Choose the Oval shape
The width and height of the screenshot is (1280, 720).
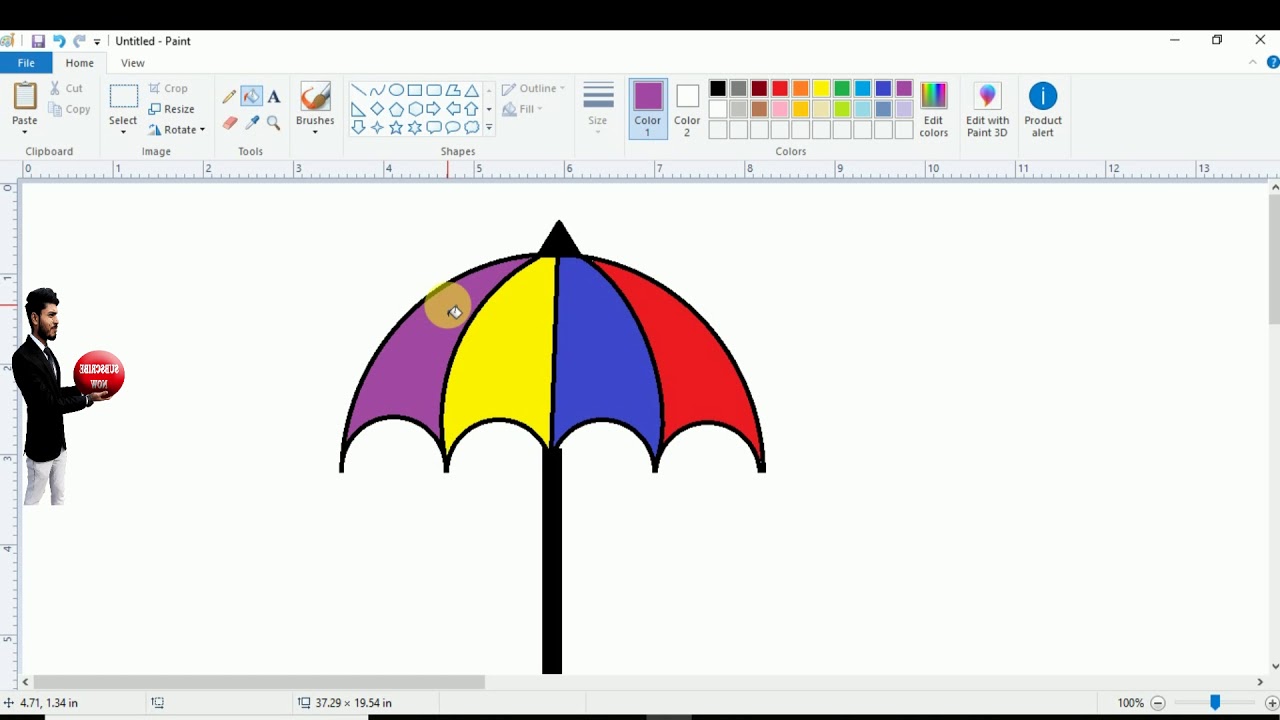click(396, 90)
